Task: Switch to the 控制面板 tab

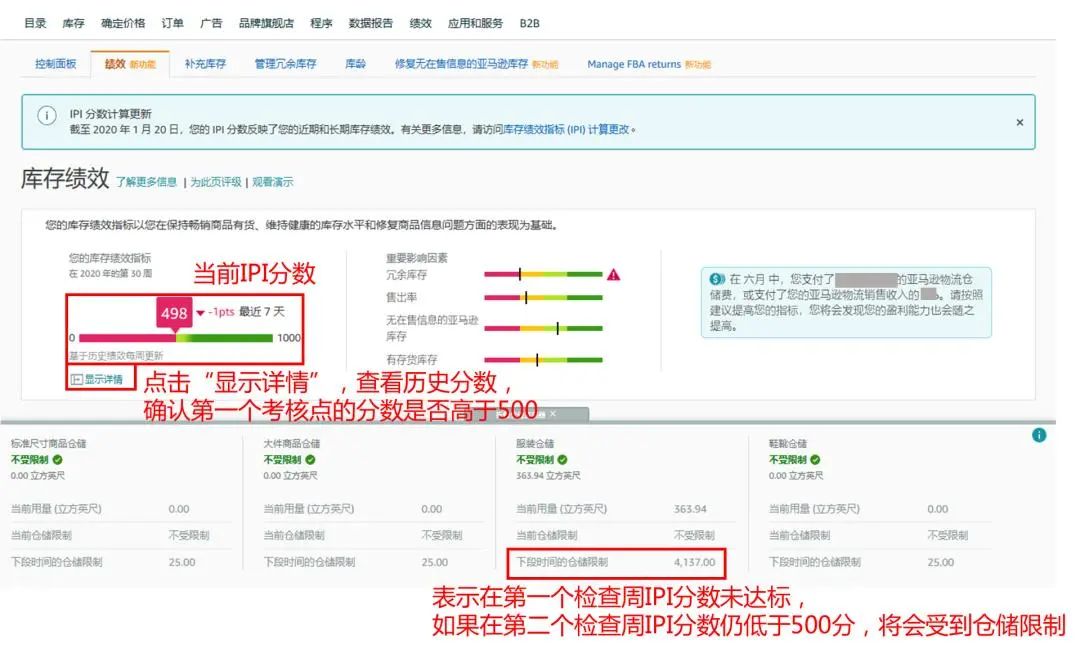Action: pyautogui.click(x=56, y=63)
